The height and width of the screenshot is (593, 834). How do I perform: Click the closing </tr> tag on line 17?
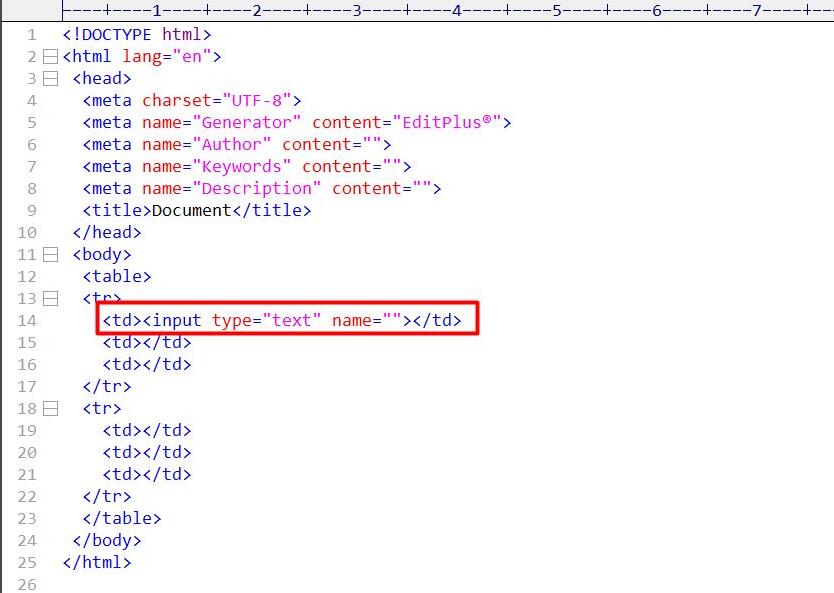click(x=107, y=387)
